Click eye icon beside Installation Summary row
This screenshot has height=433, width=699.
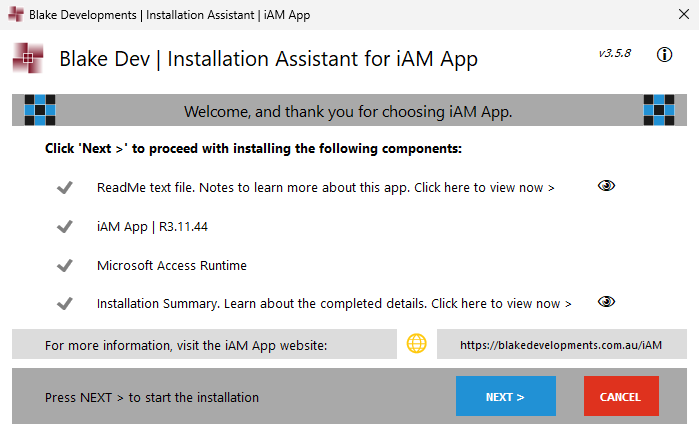(x=606, y=302)
